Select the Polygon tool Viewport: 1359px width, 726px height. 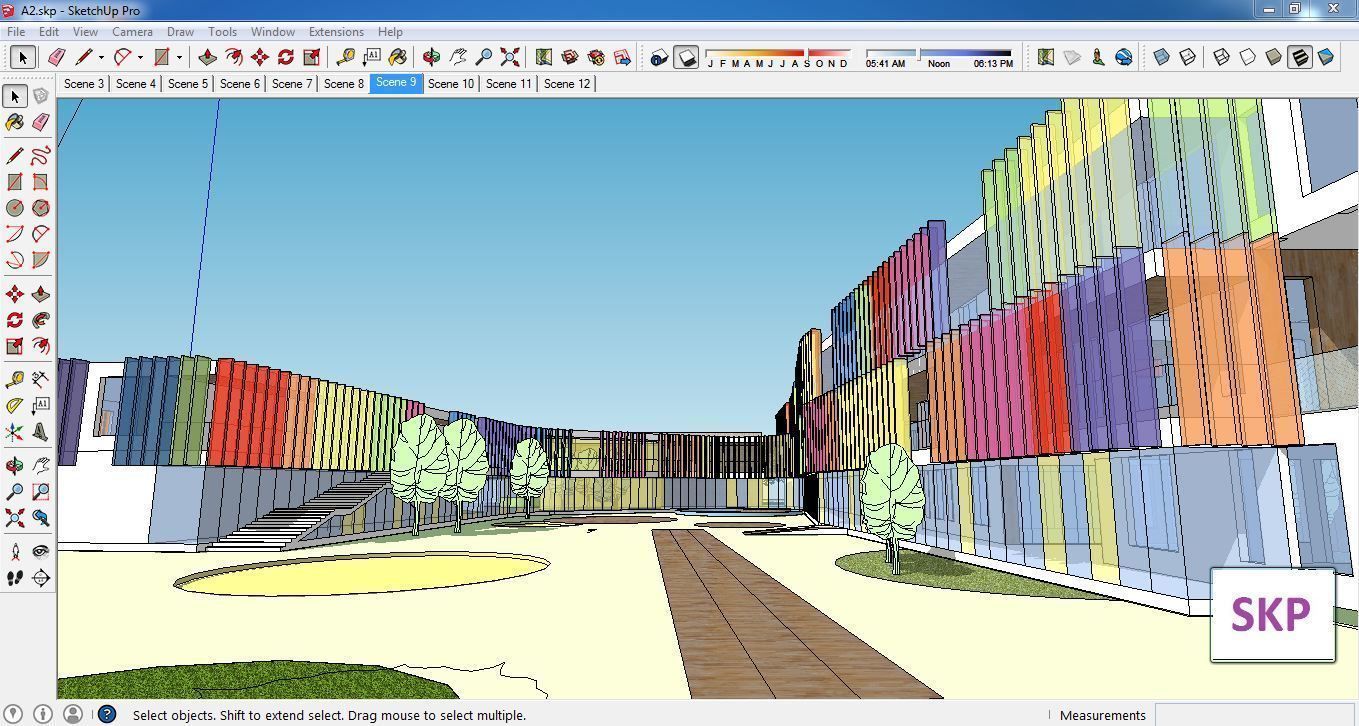coord(41,208)
